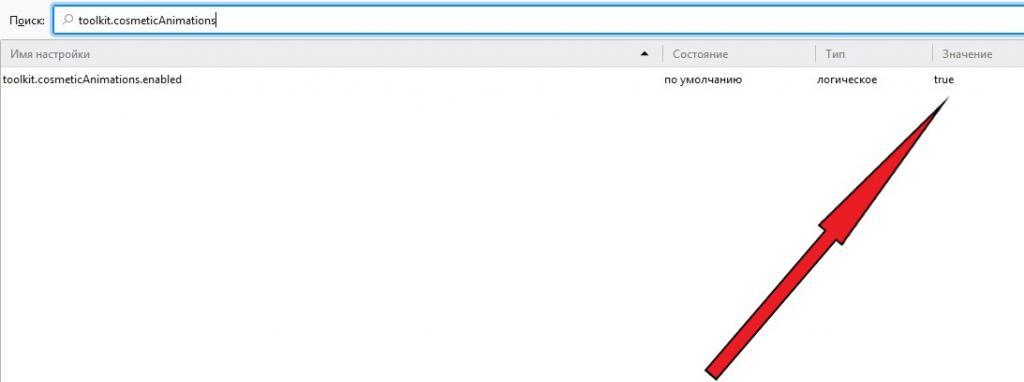Click the 'true' value cell

[x=944, y=80]
